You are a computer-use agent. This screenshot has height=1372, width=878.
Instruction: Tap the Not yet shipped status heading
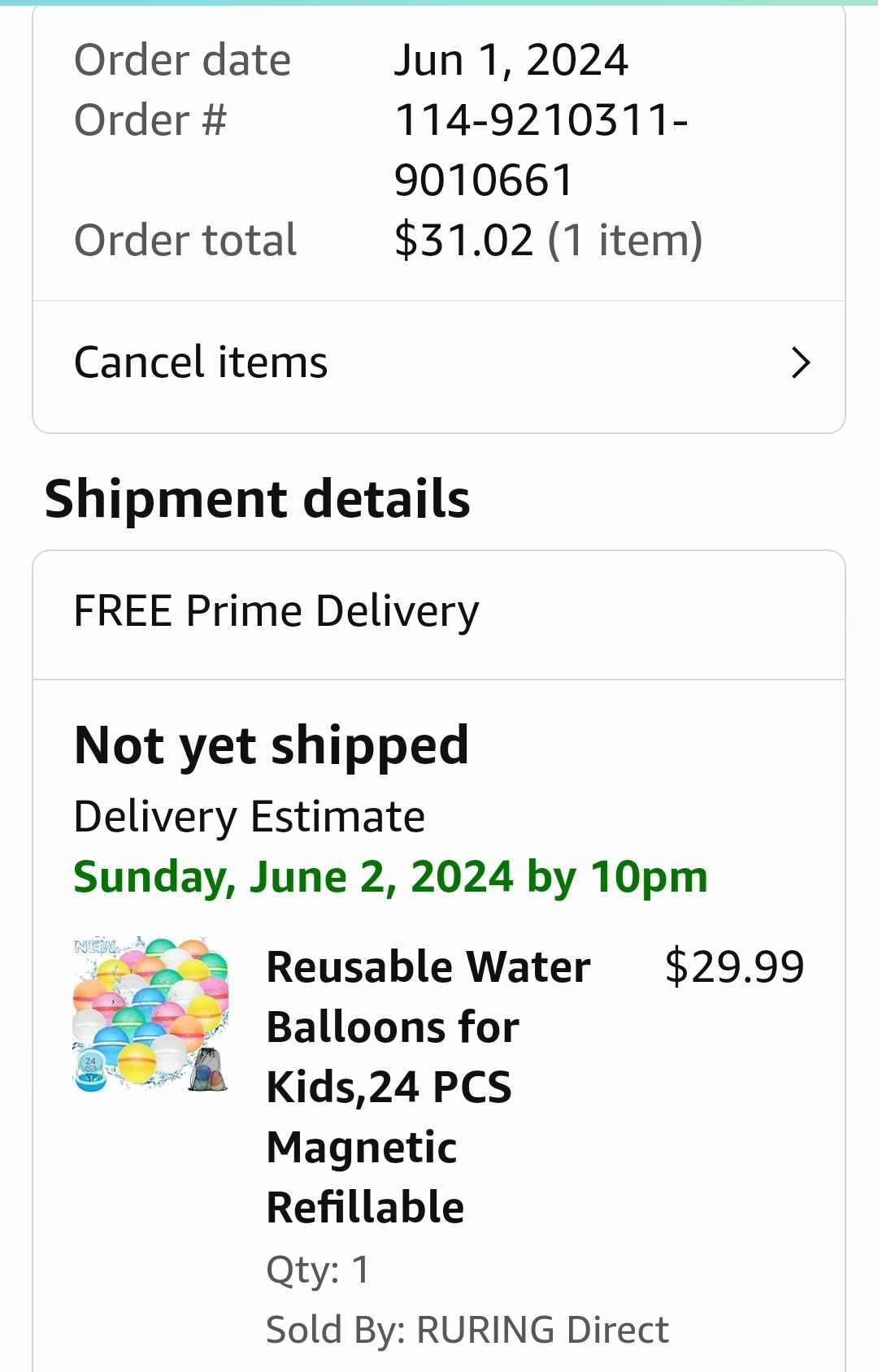click(271, 745)
